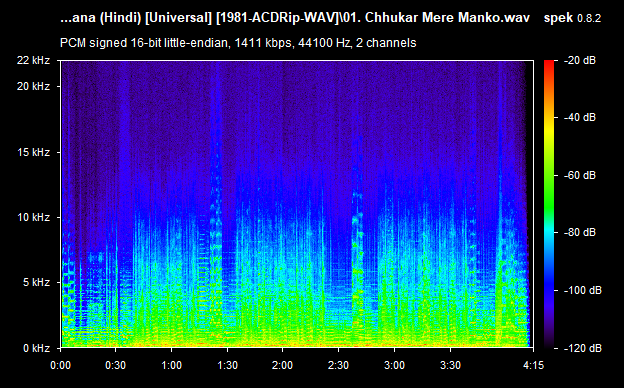Image resolution: width=624 pixels, height=388 pixels.
Task: Click the 10 kHz frequency label
Action: [33, 217]
